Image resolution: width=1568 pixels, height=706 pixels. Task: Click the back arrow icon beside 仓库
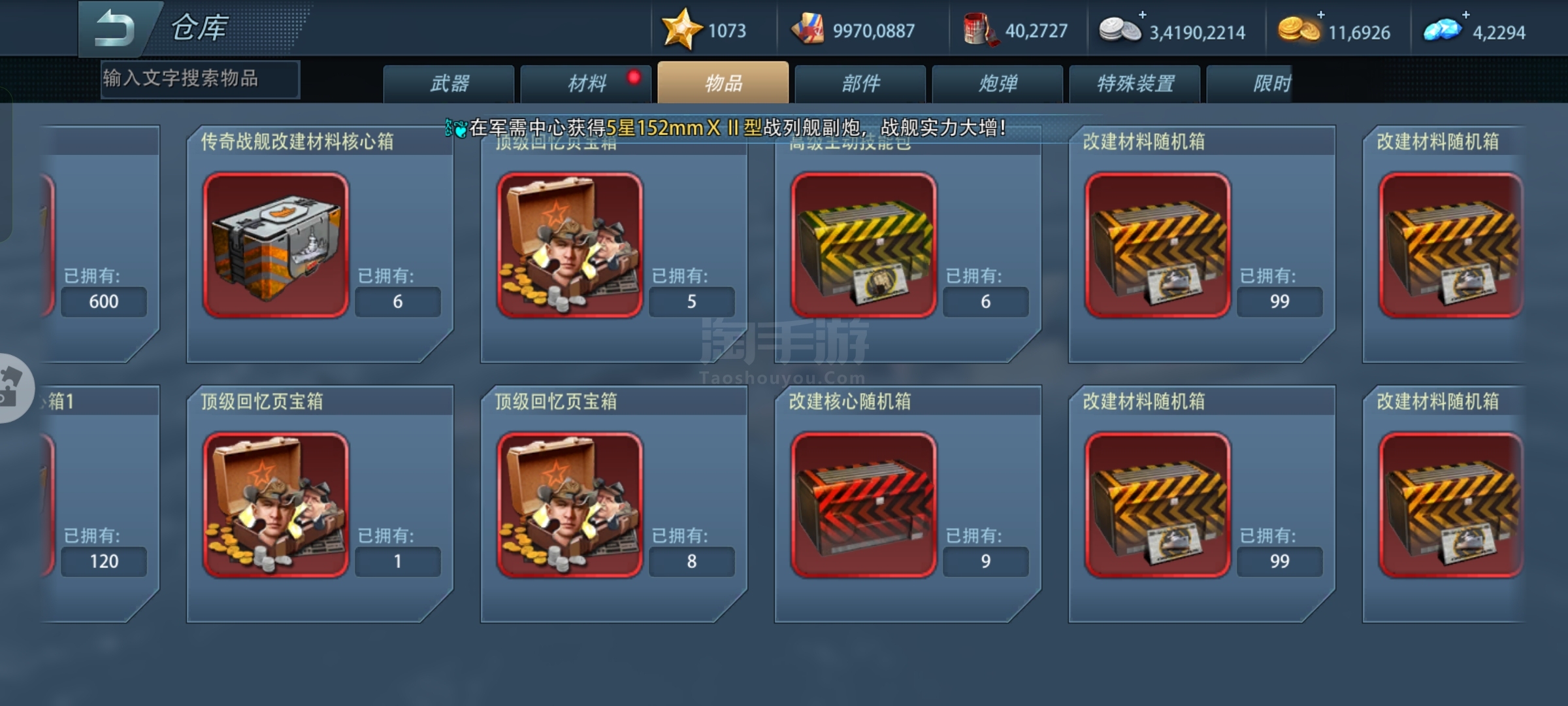click(115, 29)
